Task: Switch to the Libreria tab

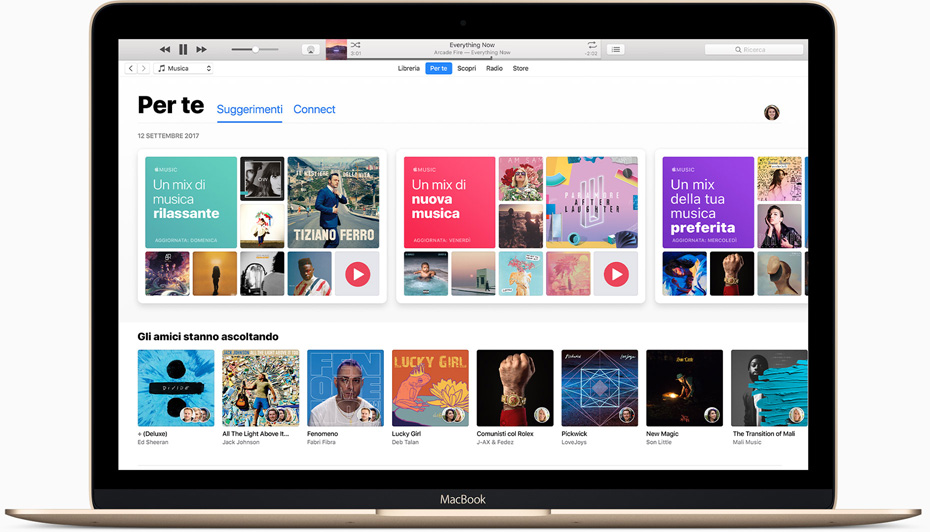Action: 409,68
